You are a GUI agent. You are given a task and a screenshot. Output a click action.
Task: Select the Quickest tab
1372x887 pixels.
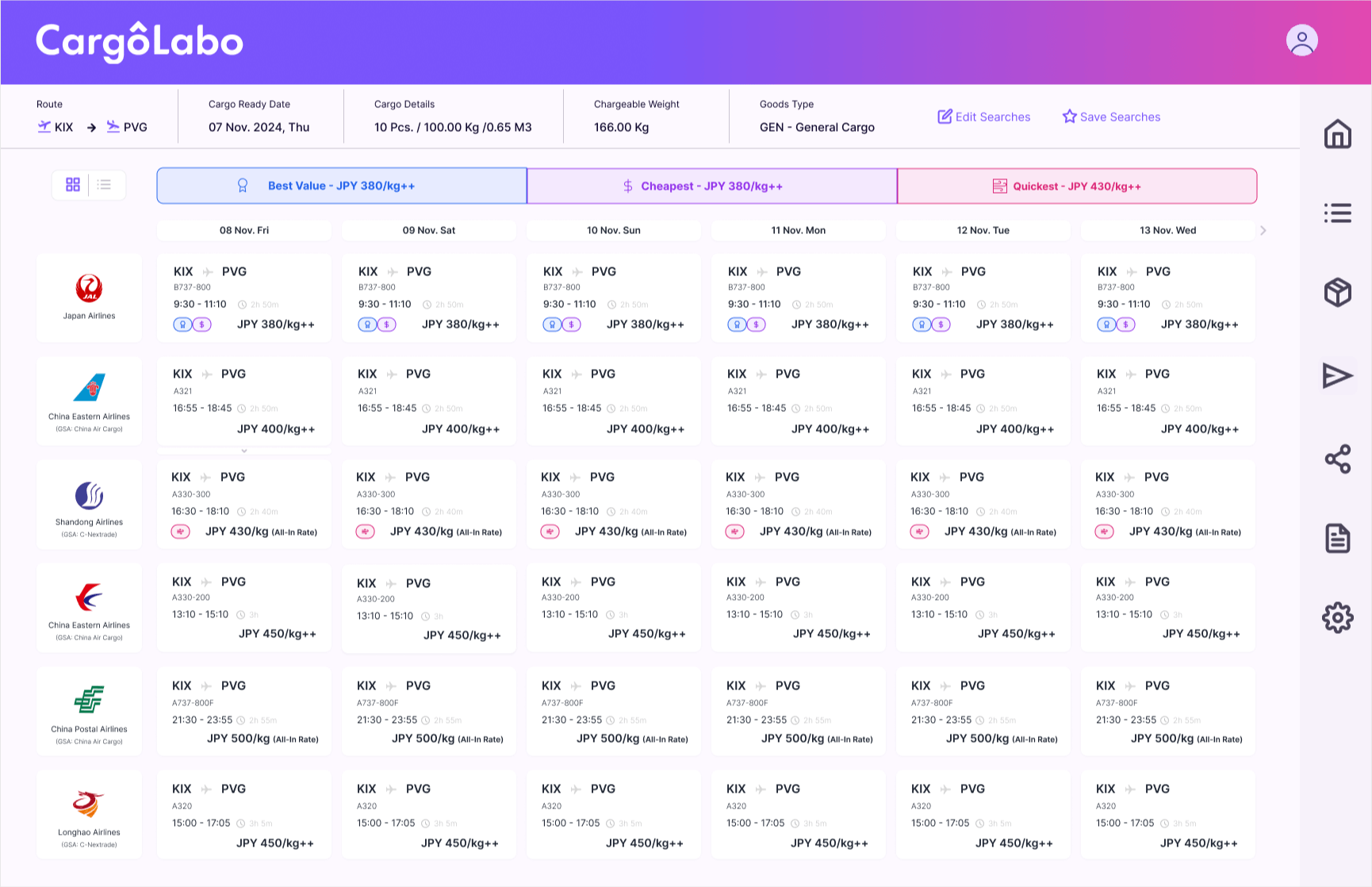click(1076, 186)
